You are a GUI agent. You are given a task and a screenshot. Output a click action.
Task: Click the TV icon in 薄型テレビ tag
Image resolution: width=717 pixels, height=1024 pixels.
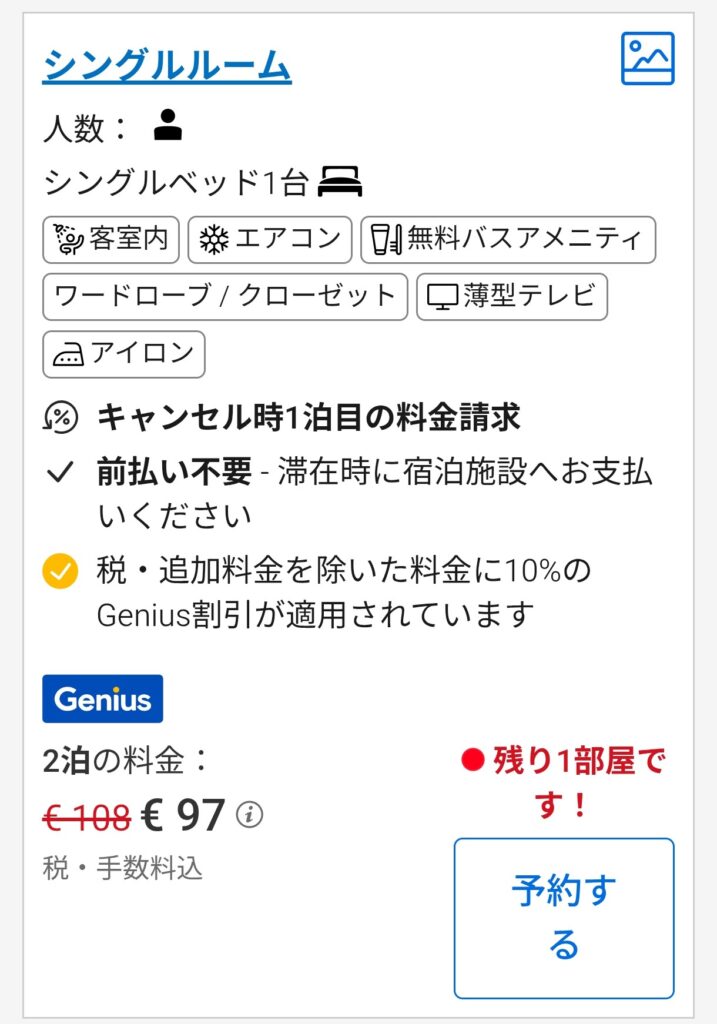(x=442, y=297)
